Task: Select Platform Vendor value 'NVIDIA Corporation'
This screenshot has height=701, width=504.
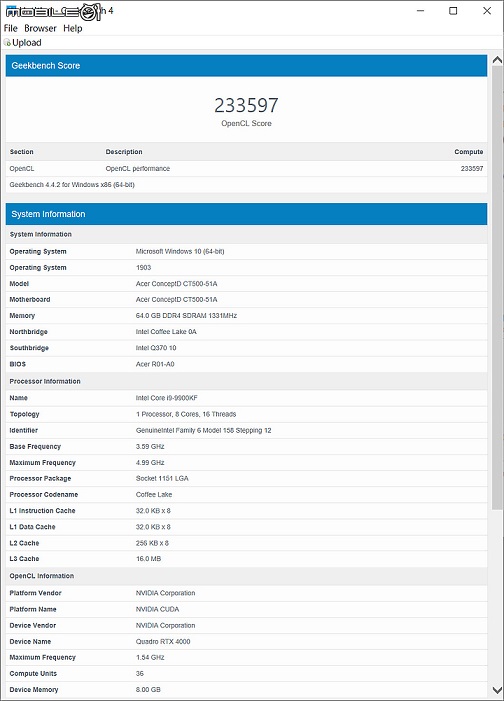Action: 165,593
